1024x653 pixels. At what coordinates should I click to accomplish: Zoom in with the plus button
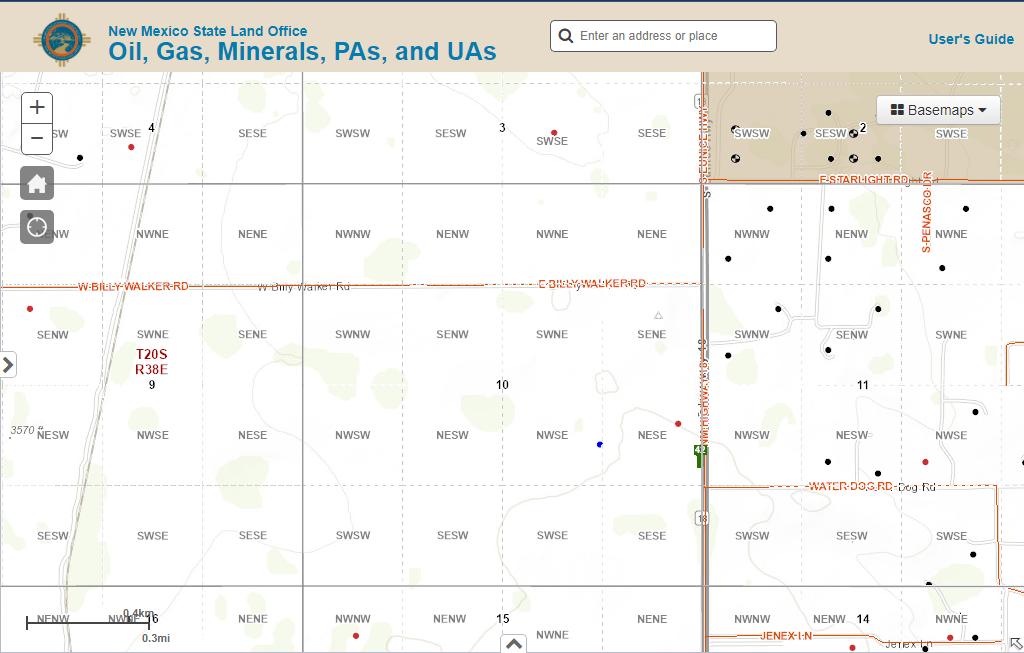(37, 107)
